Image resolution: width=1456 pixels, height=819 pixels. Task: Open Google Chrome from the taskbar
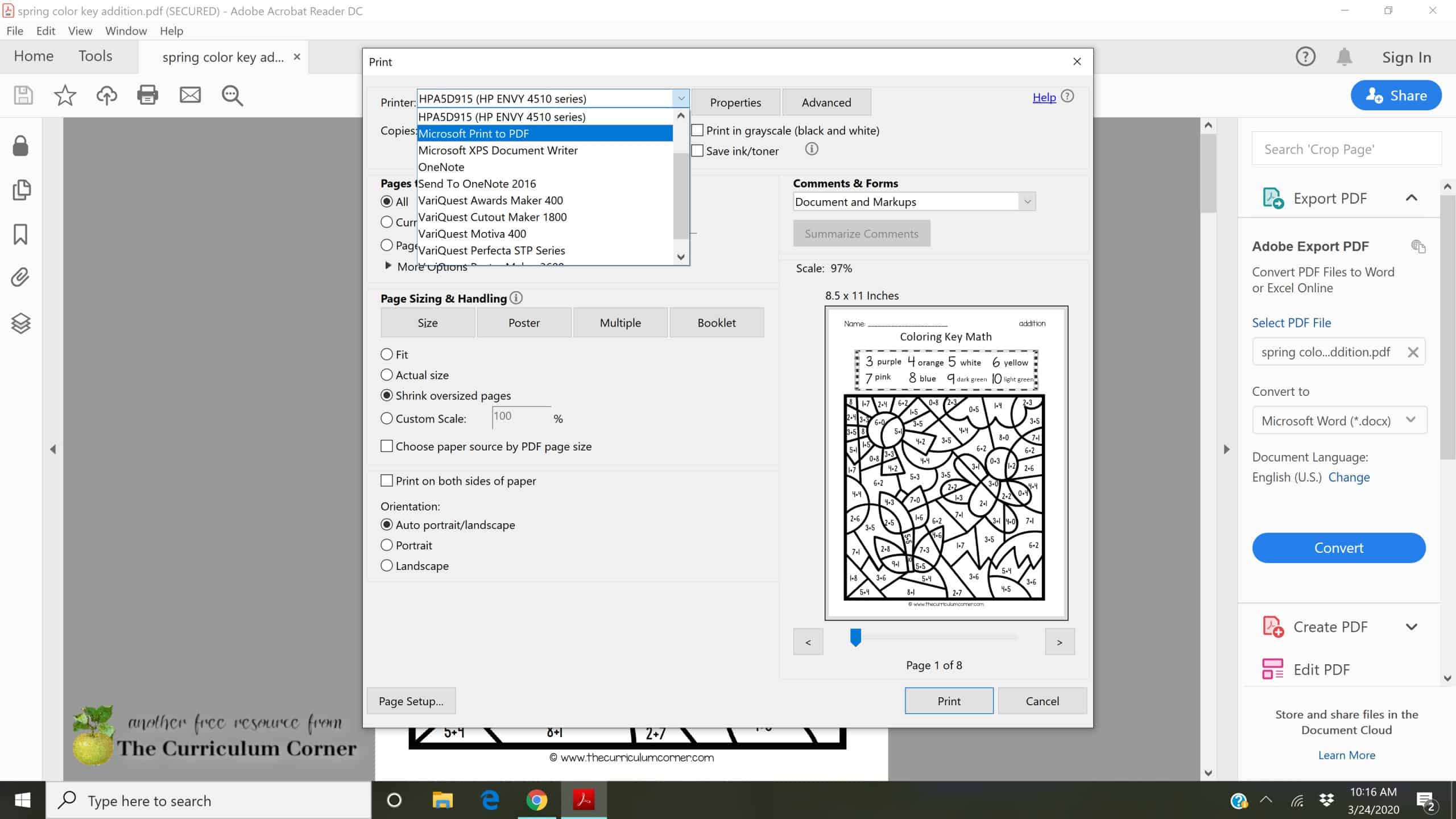[536, 800]
